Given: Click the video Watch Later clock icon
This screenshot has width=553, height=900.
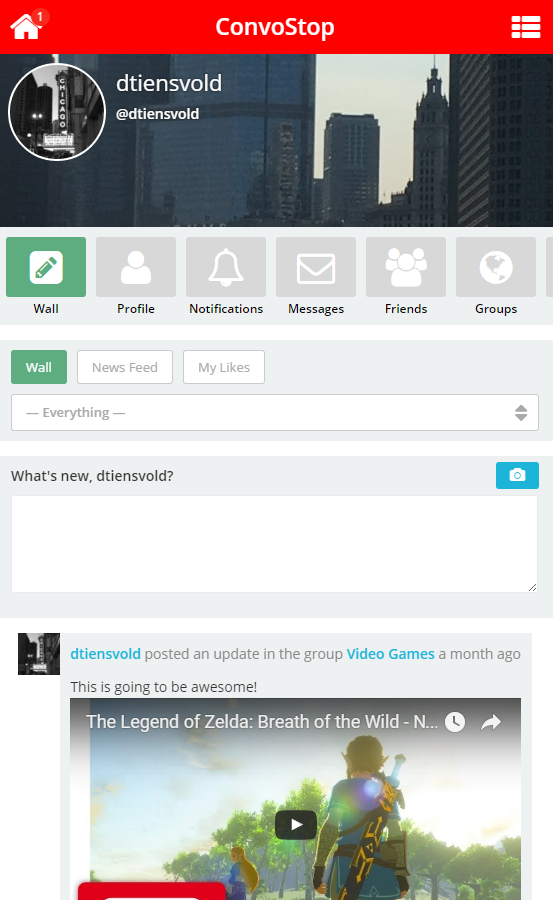Looking at the screenshot, I should click(x=455, y=721).
